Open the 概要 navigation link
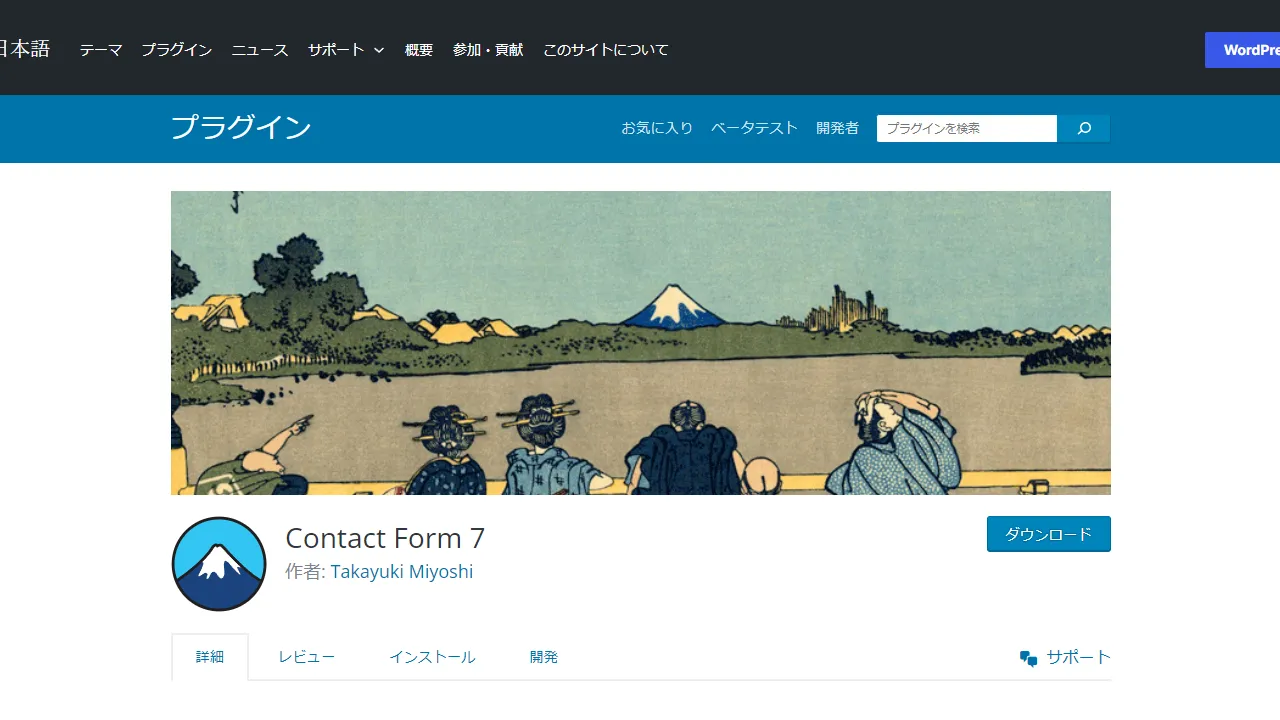Image resolution: width=1280 pixels, height=720 pixels. click(419, 50)
